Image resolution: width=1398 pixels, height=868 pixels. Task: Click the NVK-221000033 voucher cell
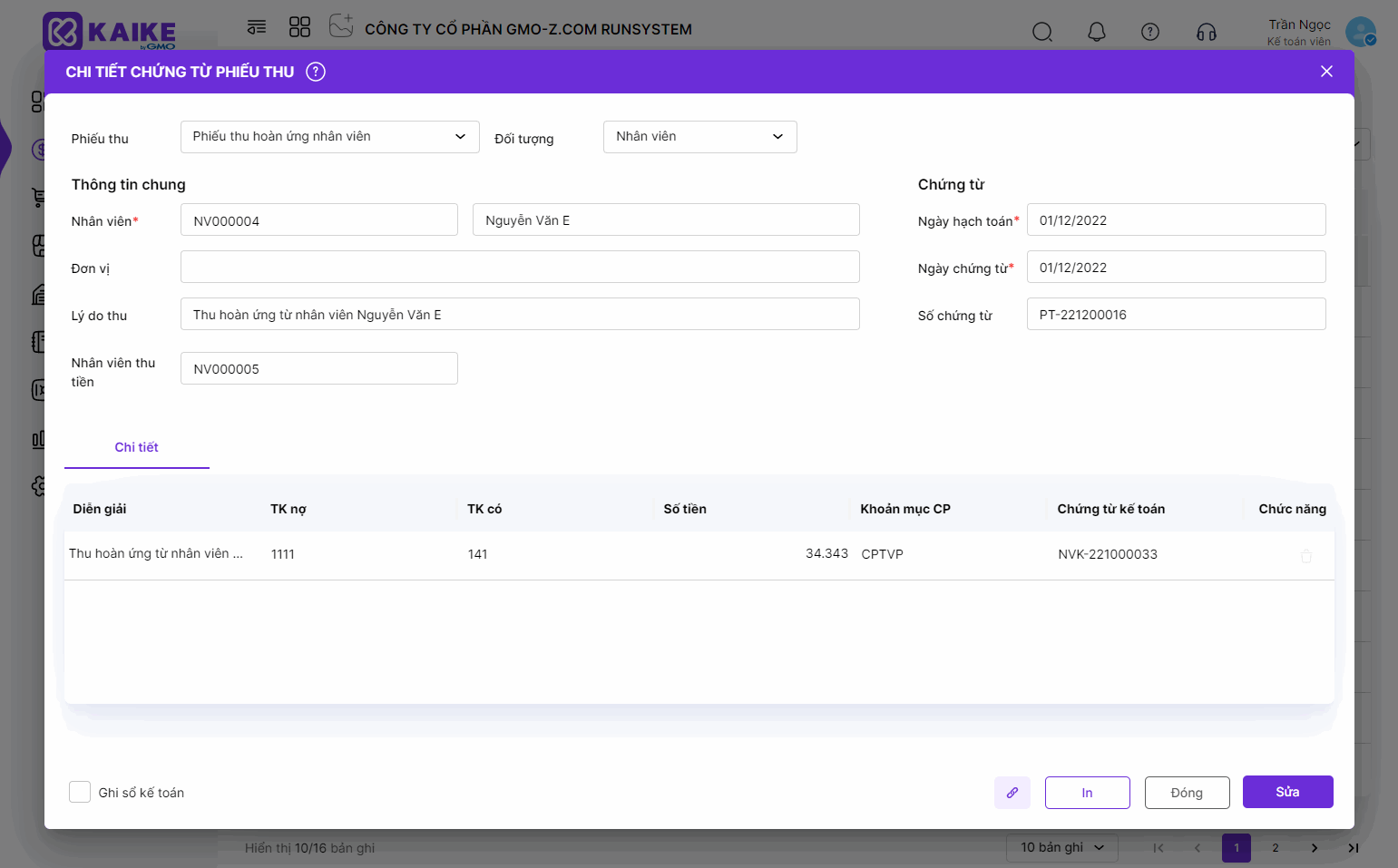click(1108, 554)
